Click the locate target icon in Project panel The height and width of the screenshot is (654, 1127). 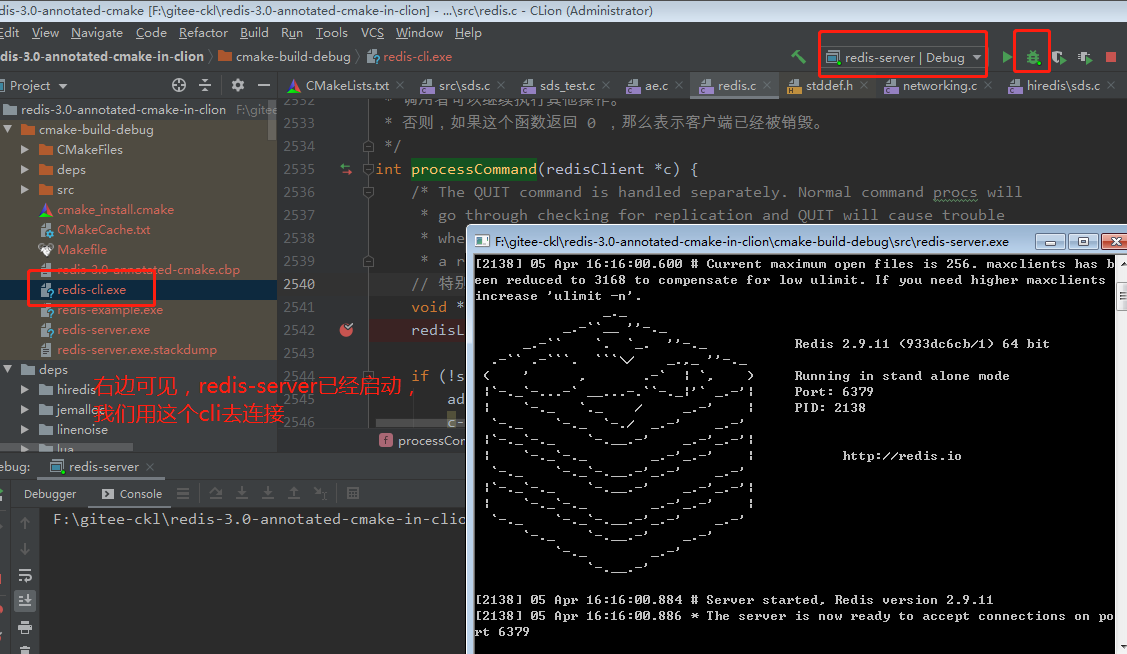point(179,85)
